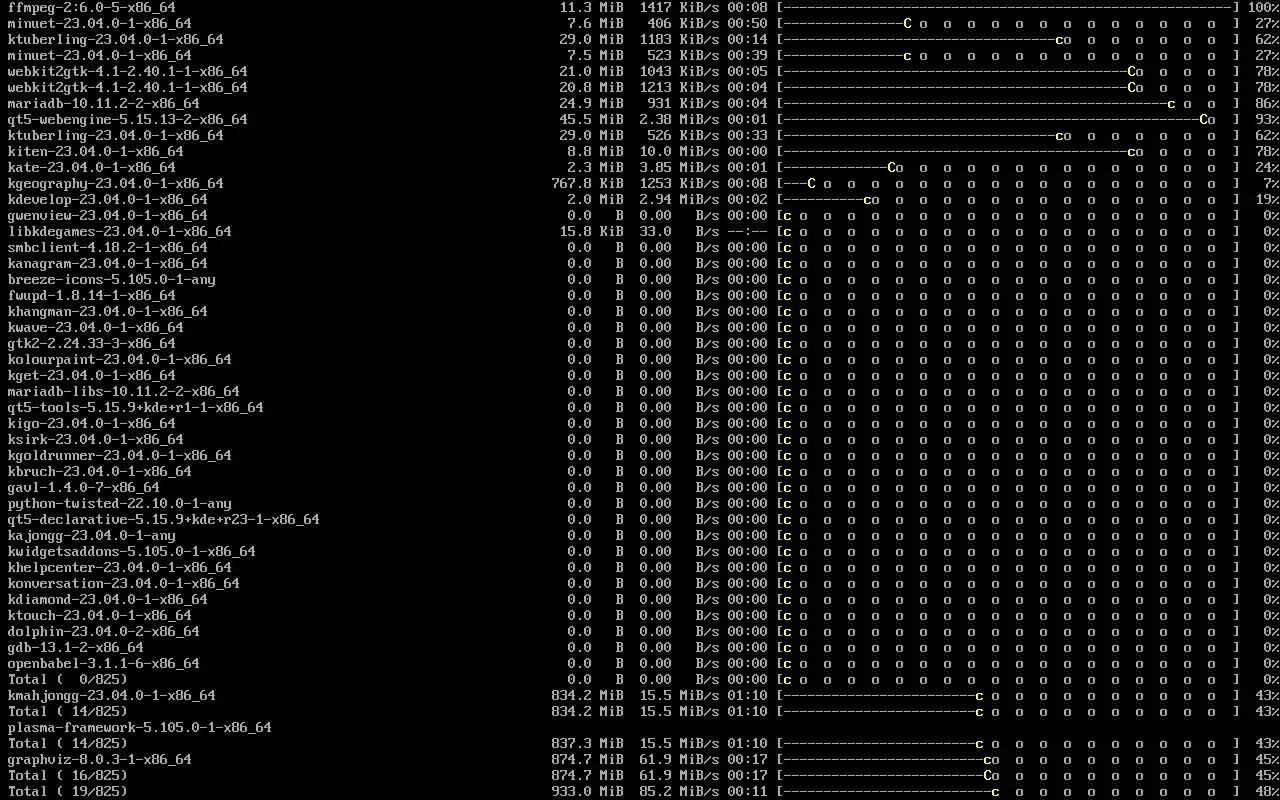This screenshot has width=1280, height=800.
Task: Click the kgeography download progress bar
Action: click(1007, 183)
